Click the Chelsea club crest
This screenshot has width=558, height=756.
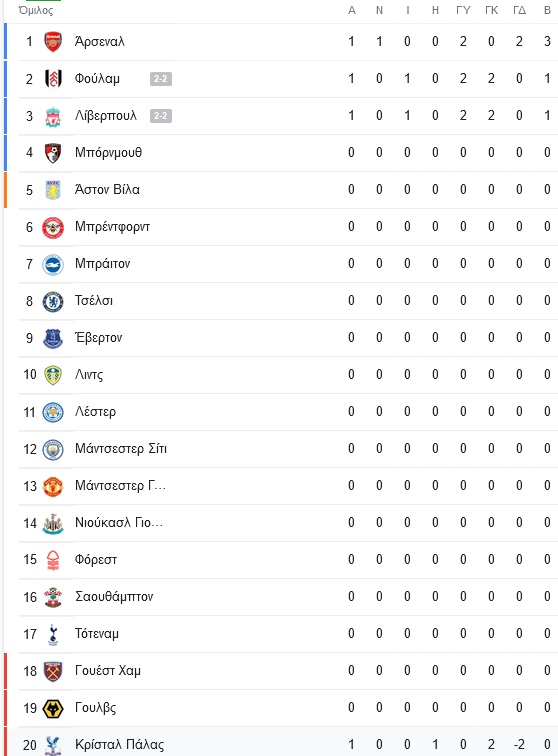(x=53, y=301)
